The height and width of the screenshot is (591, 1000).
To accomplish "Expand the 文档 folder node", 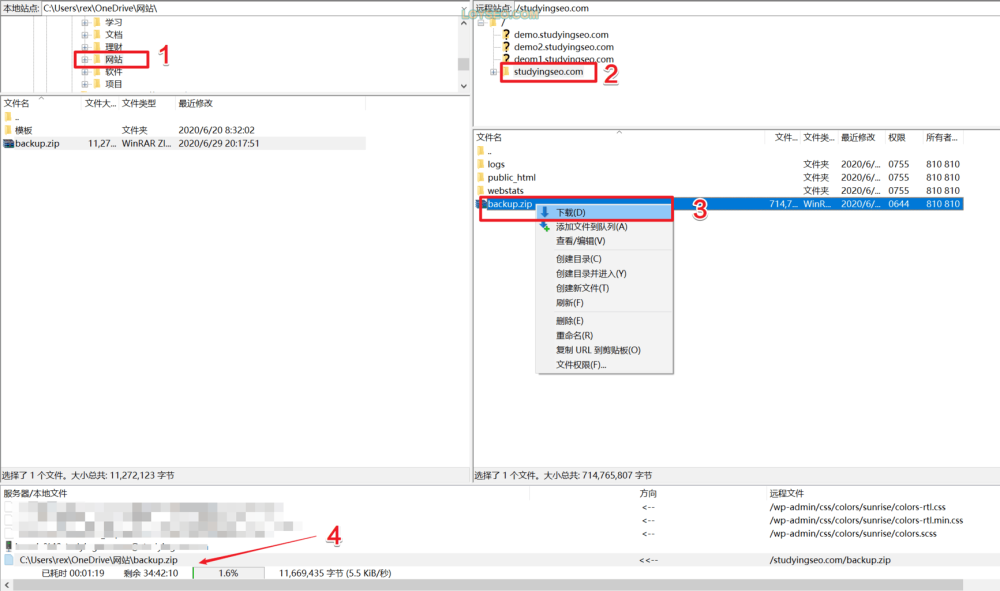I will 85,34.
